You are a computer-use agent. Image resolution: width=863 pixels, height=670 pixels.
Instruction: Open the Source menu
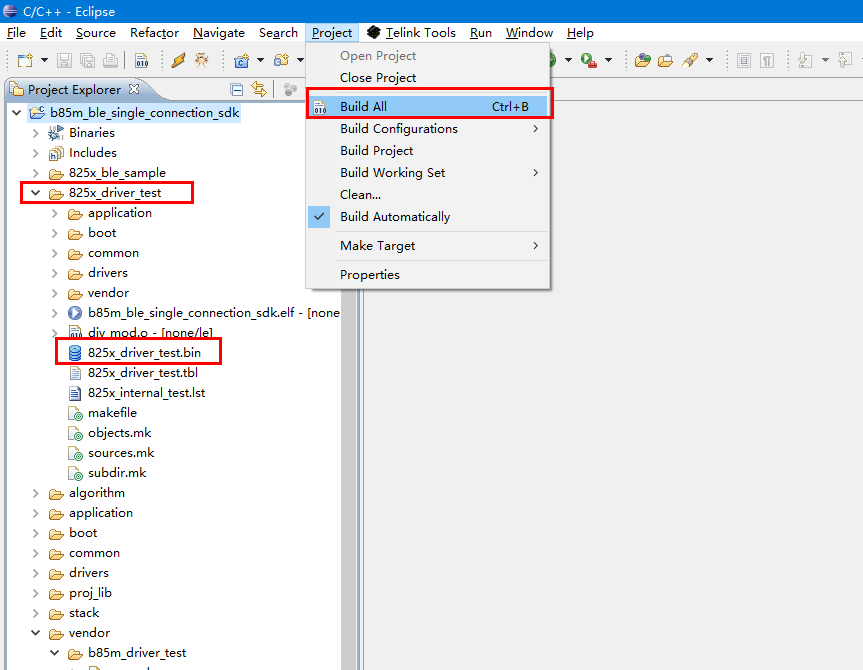96,33
